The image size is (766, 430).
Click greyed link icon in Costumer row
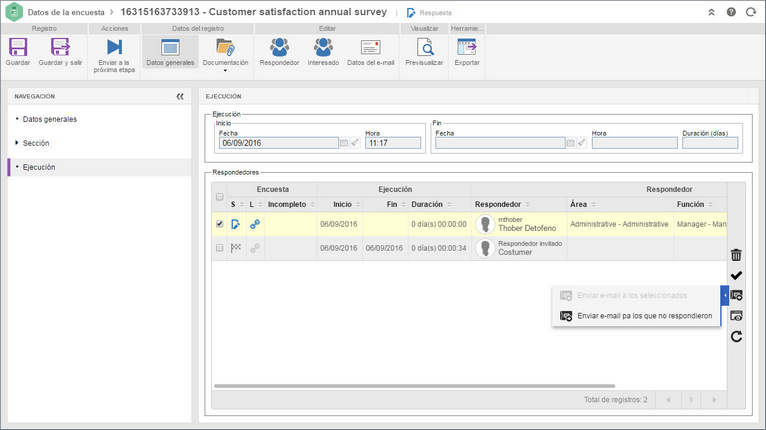(255, 248)
